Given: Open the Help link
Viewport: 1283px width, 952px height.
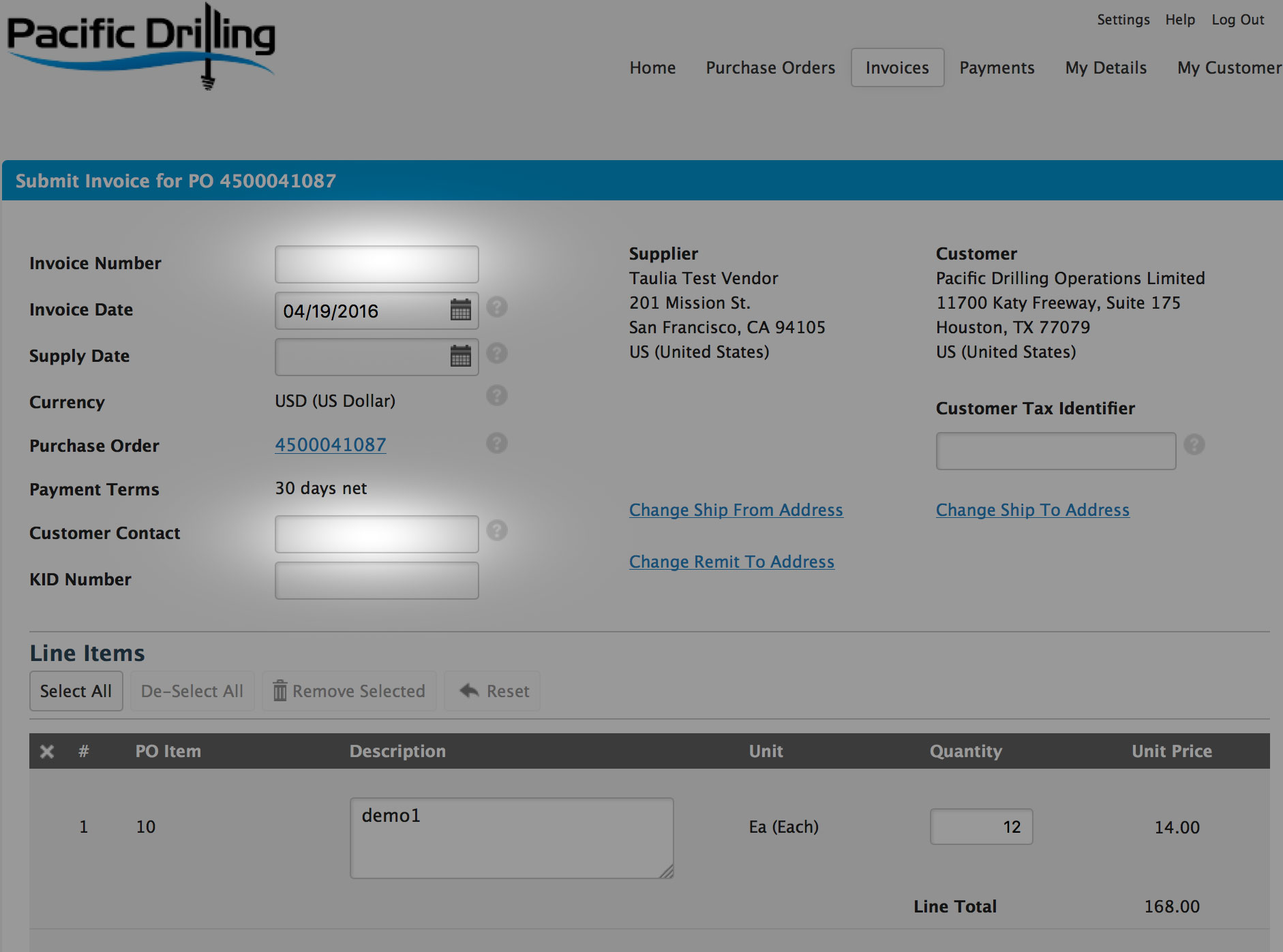Looking at the screenshot, I should pyautogui.click(x=1180, y=20).
